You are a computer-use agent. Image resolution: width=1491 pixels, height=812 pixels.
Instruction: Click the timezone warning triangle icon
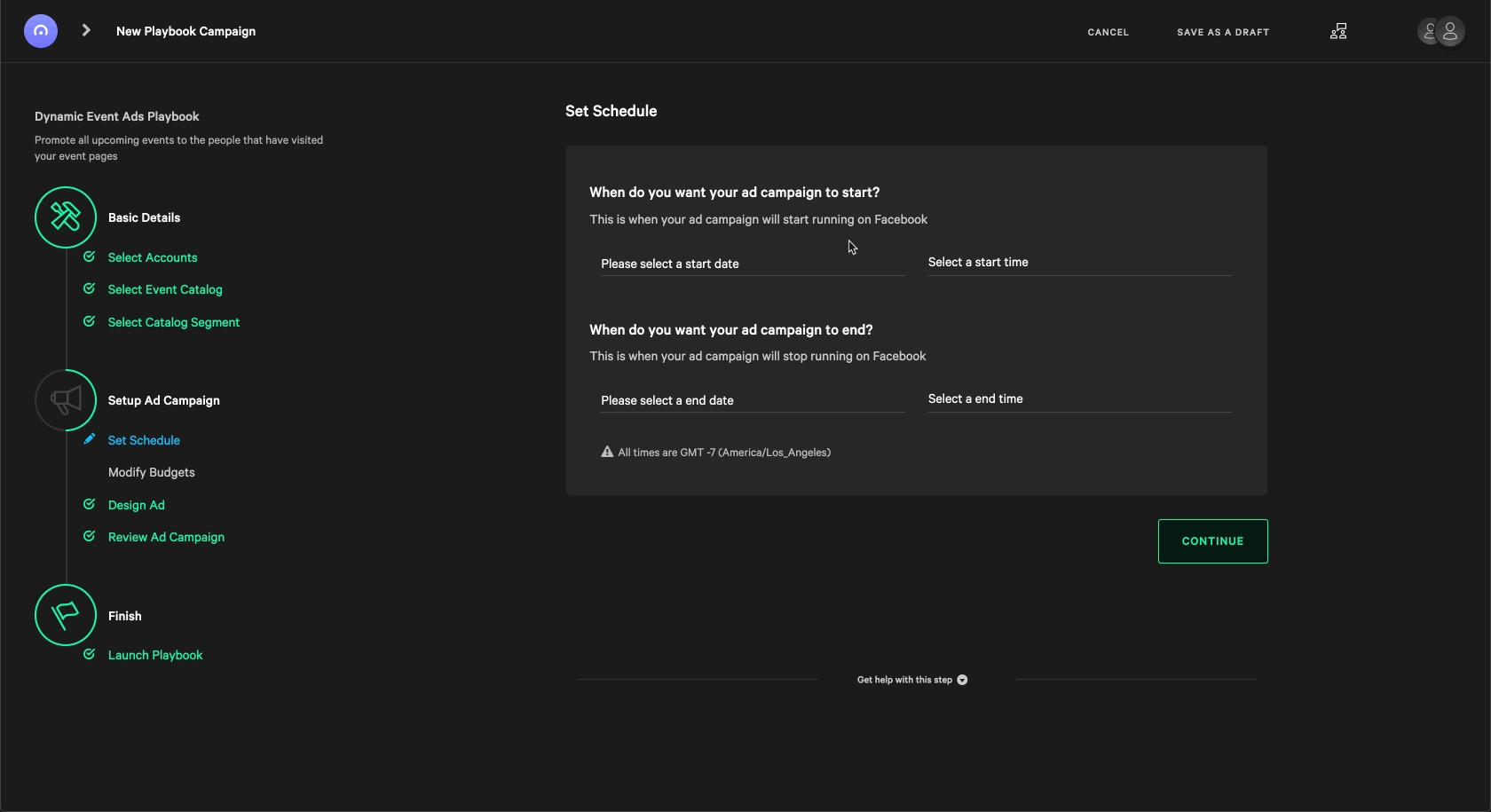point(607,452)
